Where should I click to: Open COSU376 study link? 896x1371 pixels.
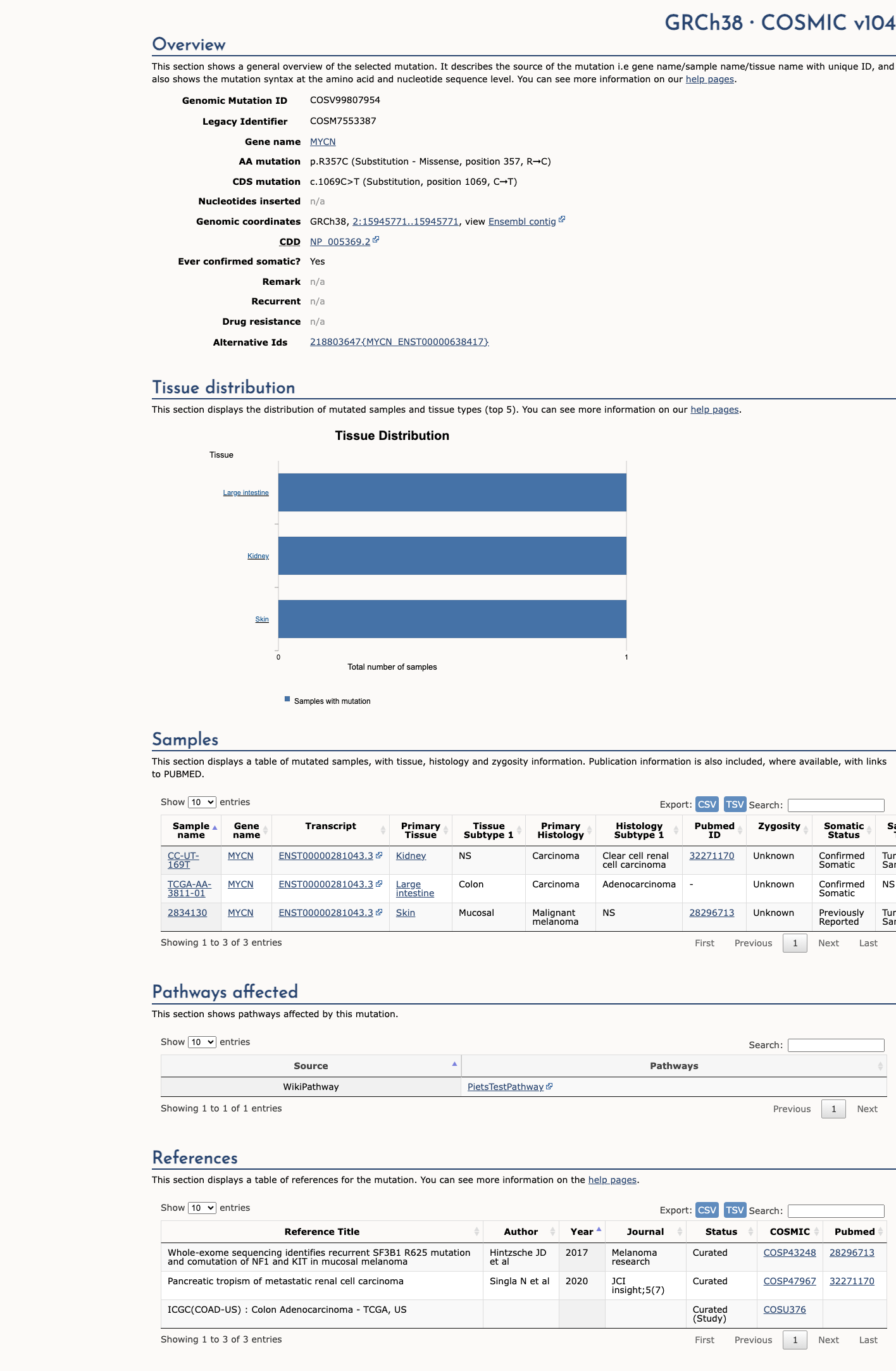tap(785, 1310)
